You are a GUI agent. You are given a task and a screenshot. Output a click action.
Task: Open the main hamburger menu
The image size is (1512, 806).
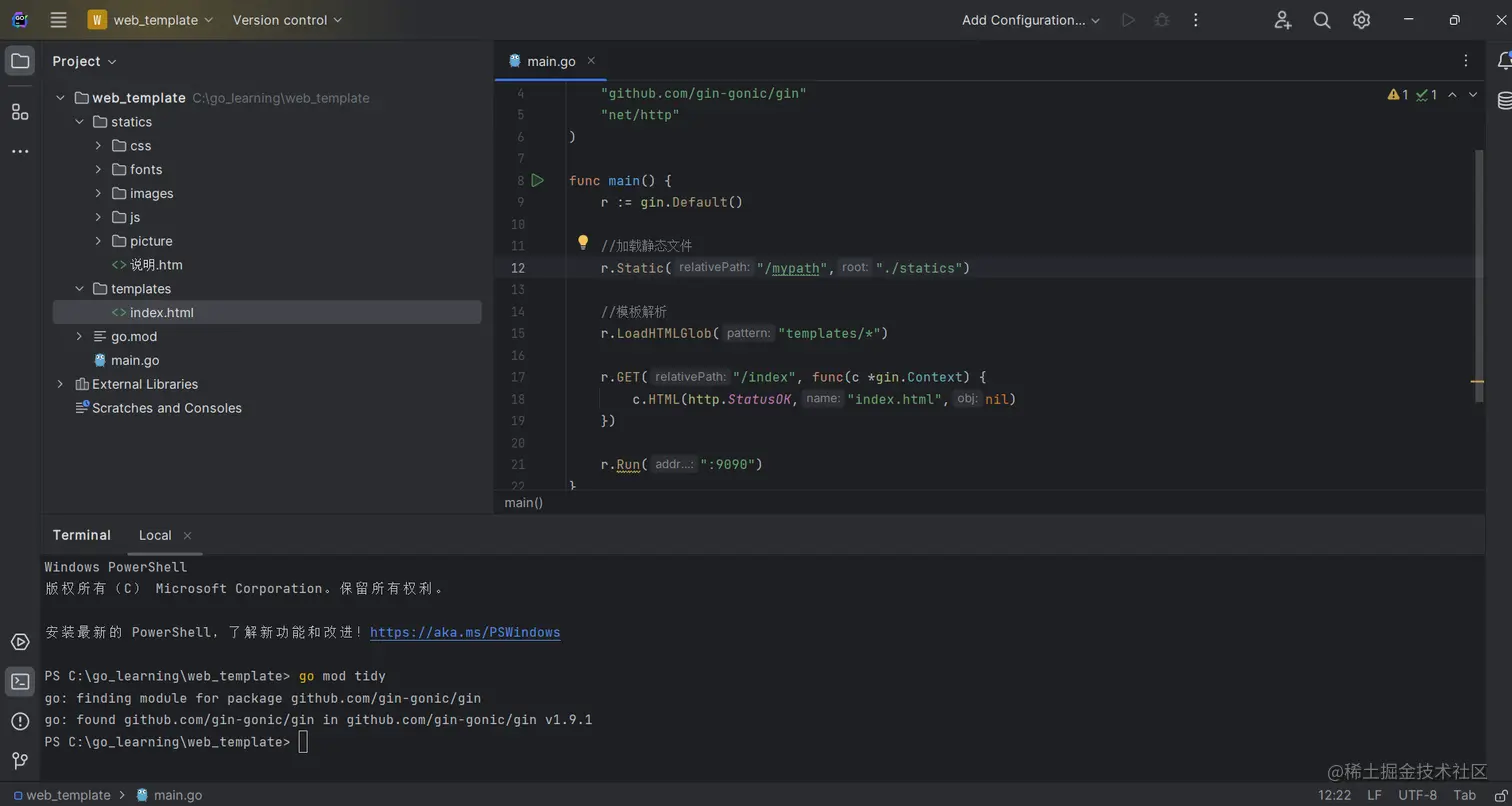(x=58, y=20)
